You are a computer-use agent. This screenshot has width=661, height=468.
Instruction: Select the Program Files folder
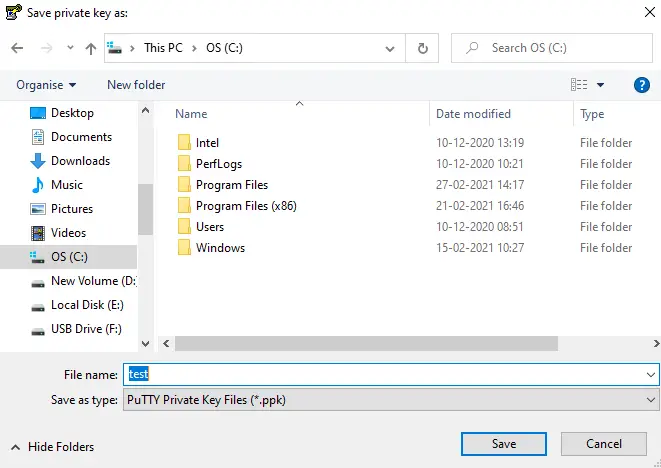click(x=232, y=185)
